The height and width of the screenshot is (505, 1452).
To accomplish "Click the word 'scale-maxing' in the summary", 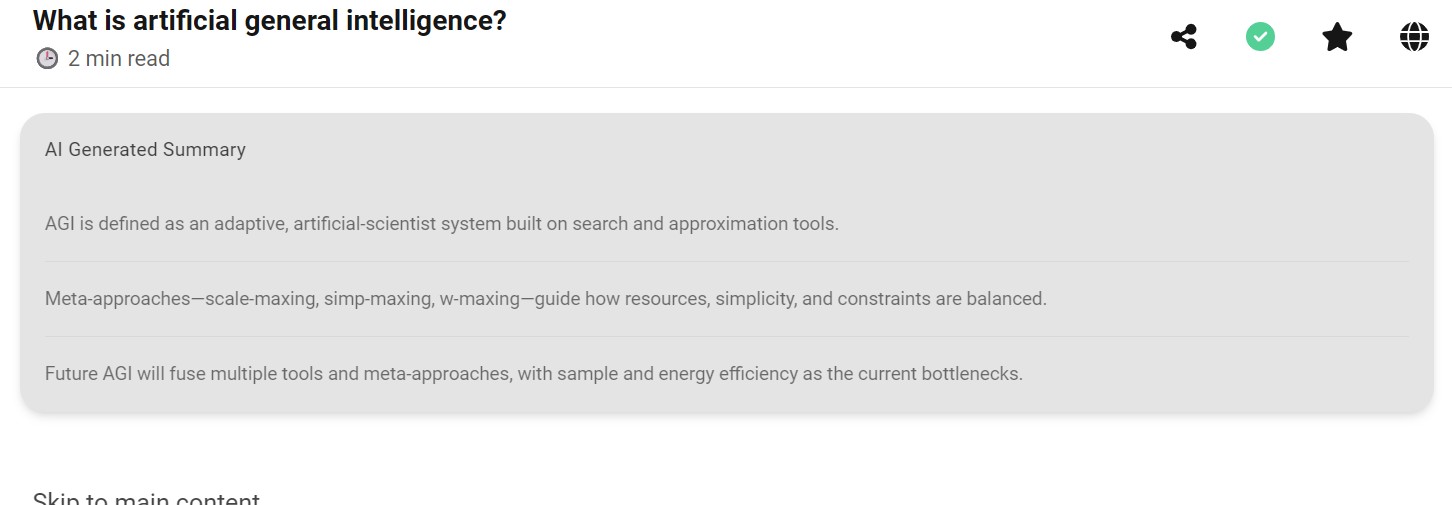I will click(259, 299).
